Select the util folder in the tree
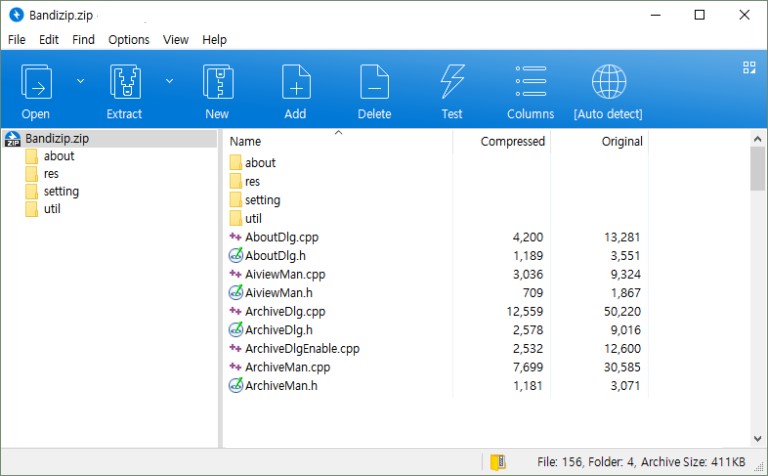The image size is (768, 476). tap(52, 209)
